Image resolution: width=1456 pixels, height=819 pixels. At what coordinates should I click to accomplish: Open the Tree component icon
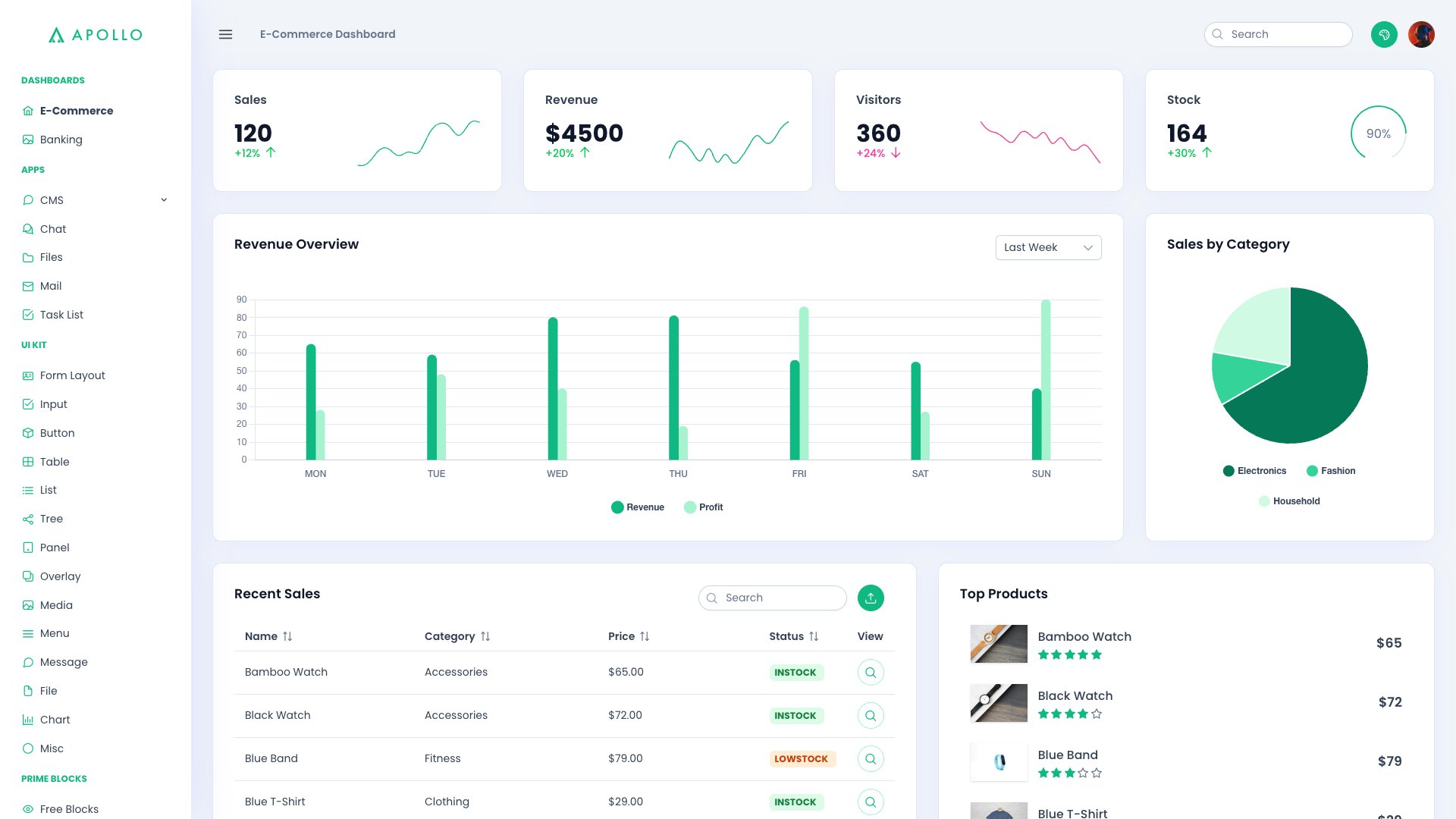click(28, 519)
